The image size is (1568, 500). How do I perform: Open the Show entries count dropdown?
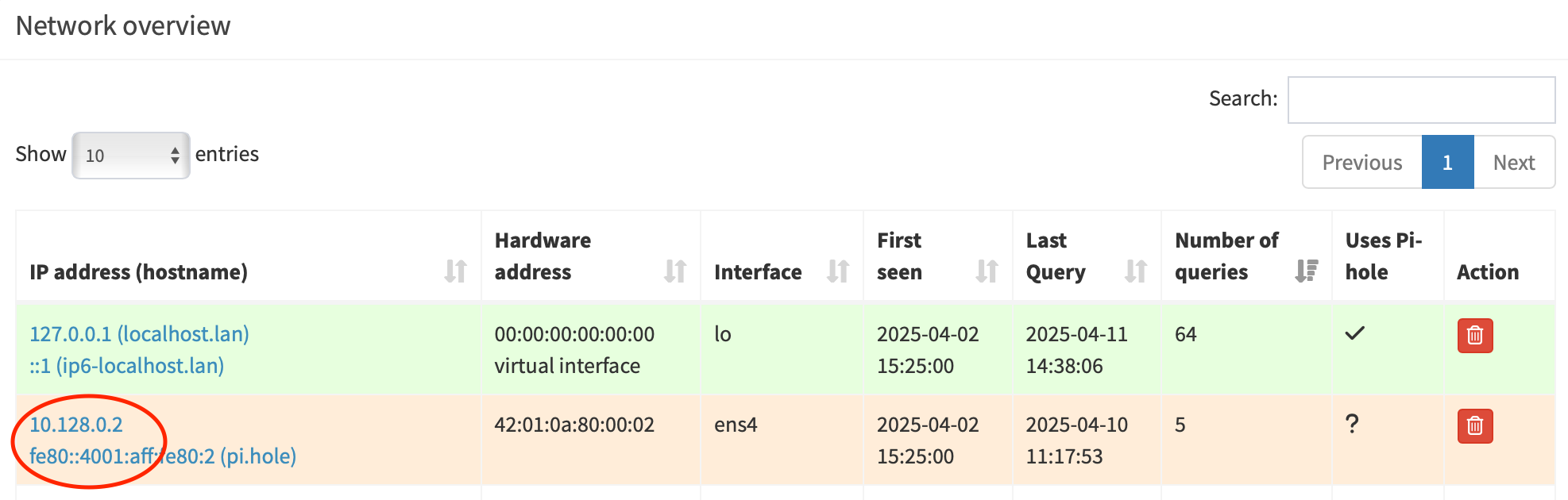click(x=131, y=156)
